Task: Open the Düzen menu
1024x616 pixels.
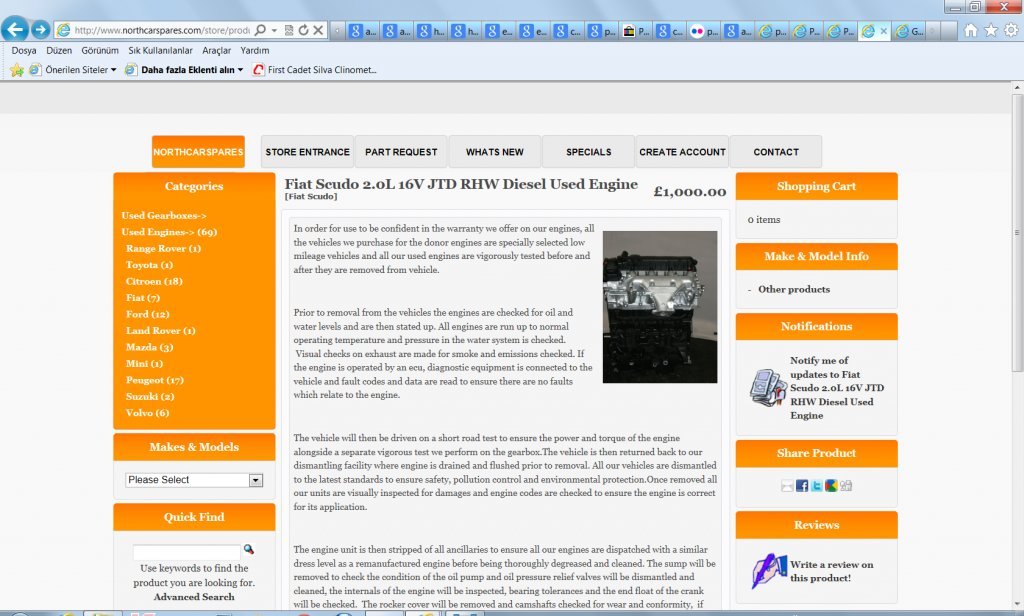Action: pyautogui.click(x=59, y=50)
